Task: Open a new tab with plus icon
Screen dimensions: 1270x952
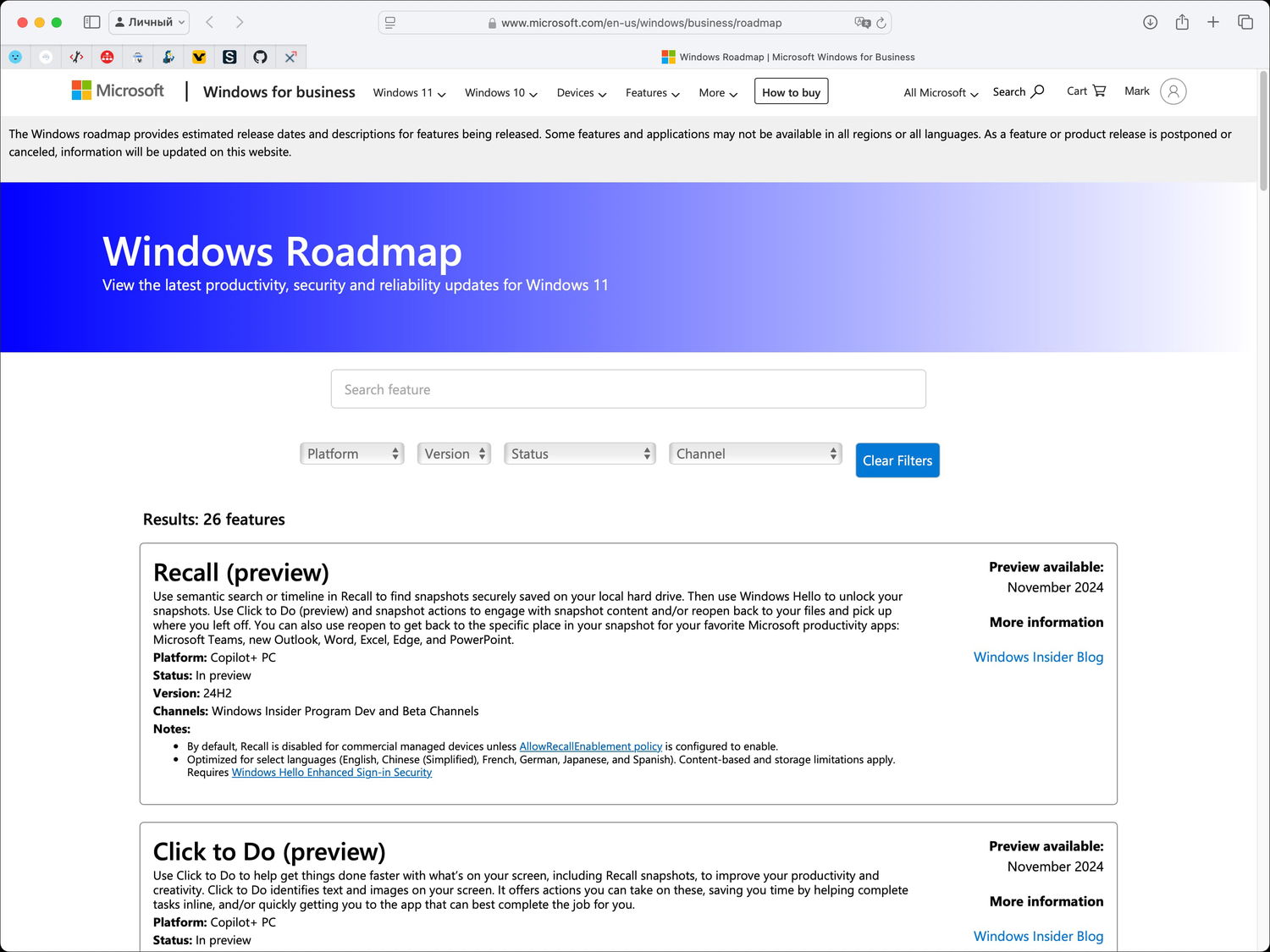Action: 1213,22
